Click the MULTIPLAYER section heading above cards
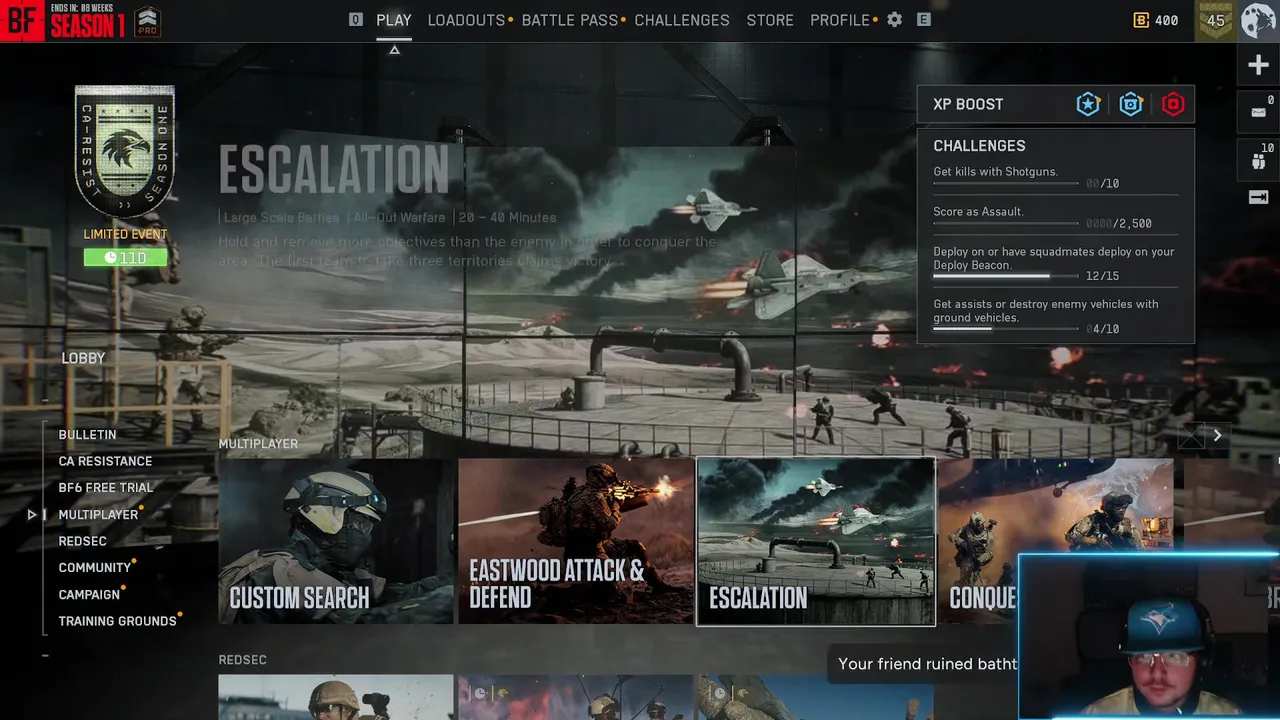This screenshot has height=720, width=1280. coord(258,444)
